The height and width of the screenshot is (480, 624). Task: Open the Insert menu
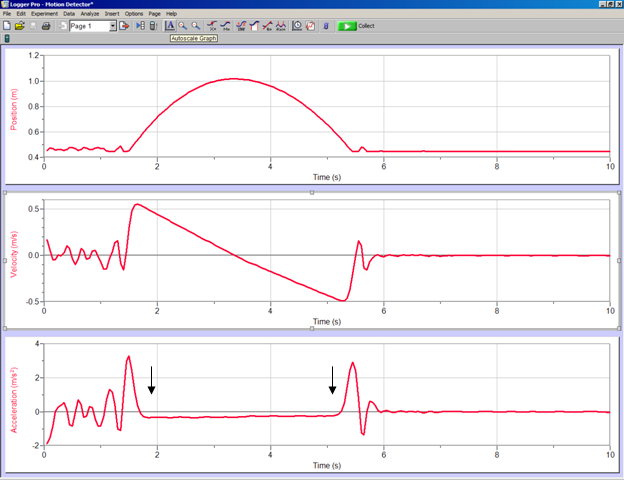[112, 13]
